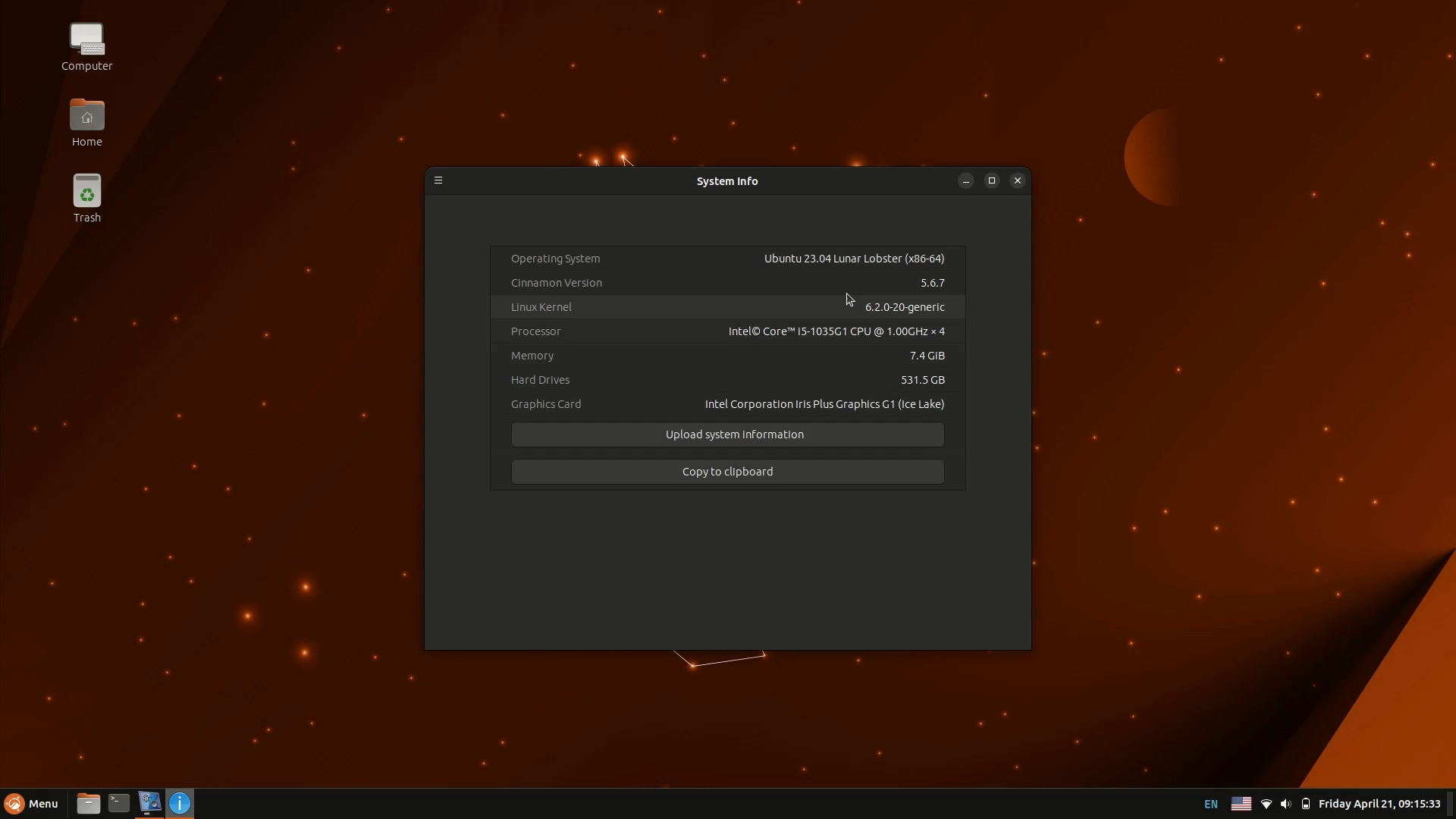Viewport: 1456px width, 819px height.
Task: Select the Linux Kernel information row
Action: pyautogui.click(x=727, y=306)
